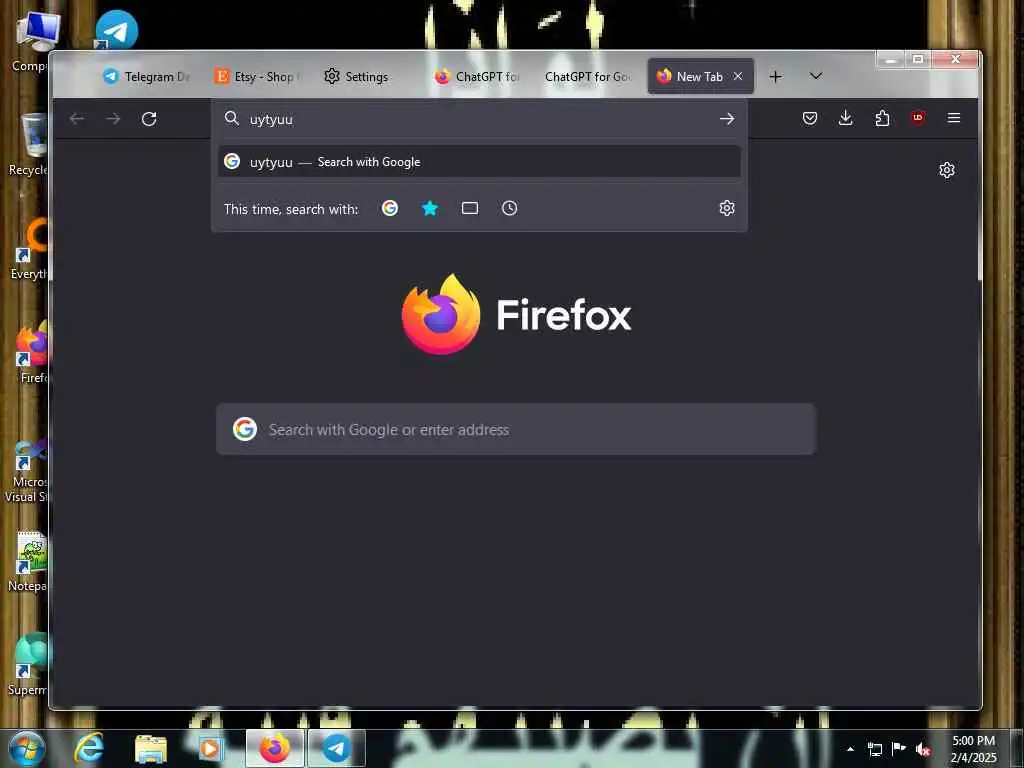This screenshot has height=768, width=1024.
Task: Open Windows Media Player from taskbar
Action: [210, 748]
